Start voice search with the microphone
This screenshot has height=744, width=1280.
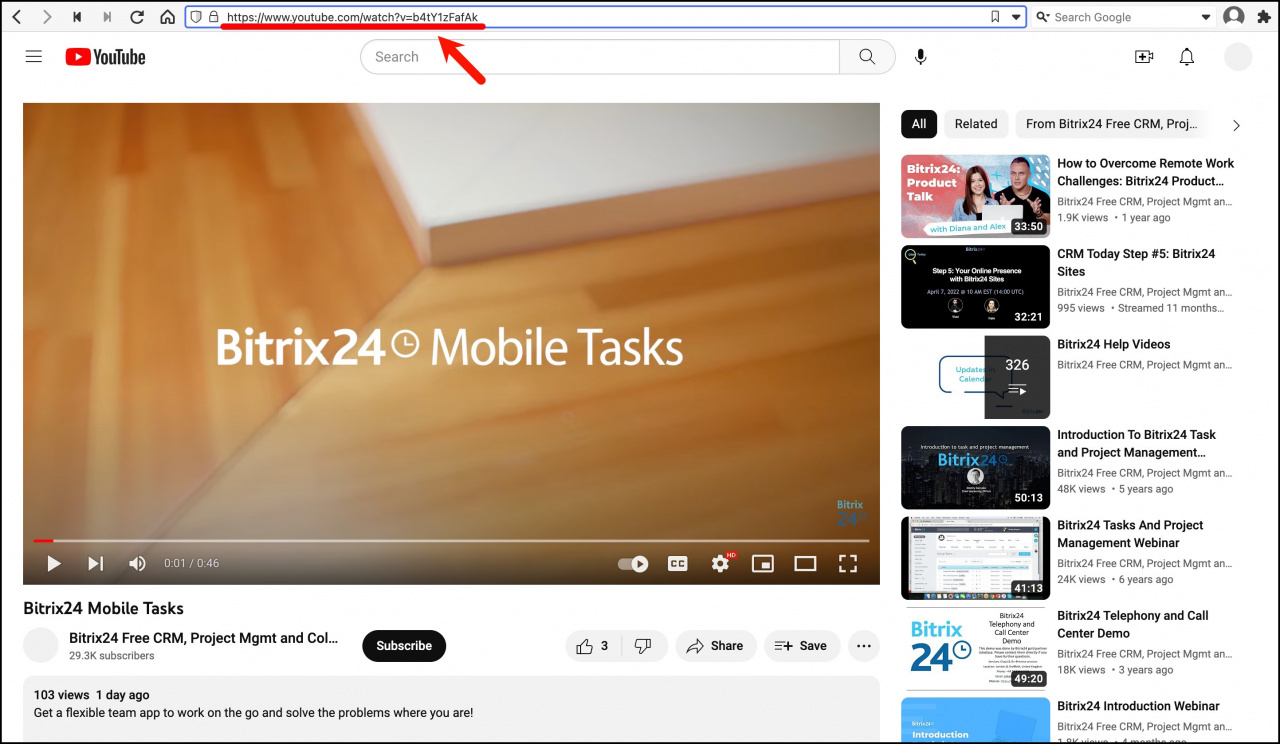coord(921,57)
